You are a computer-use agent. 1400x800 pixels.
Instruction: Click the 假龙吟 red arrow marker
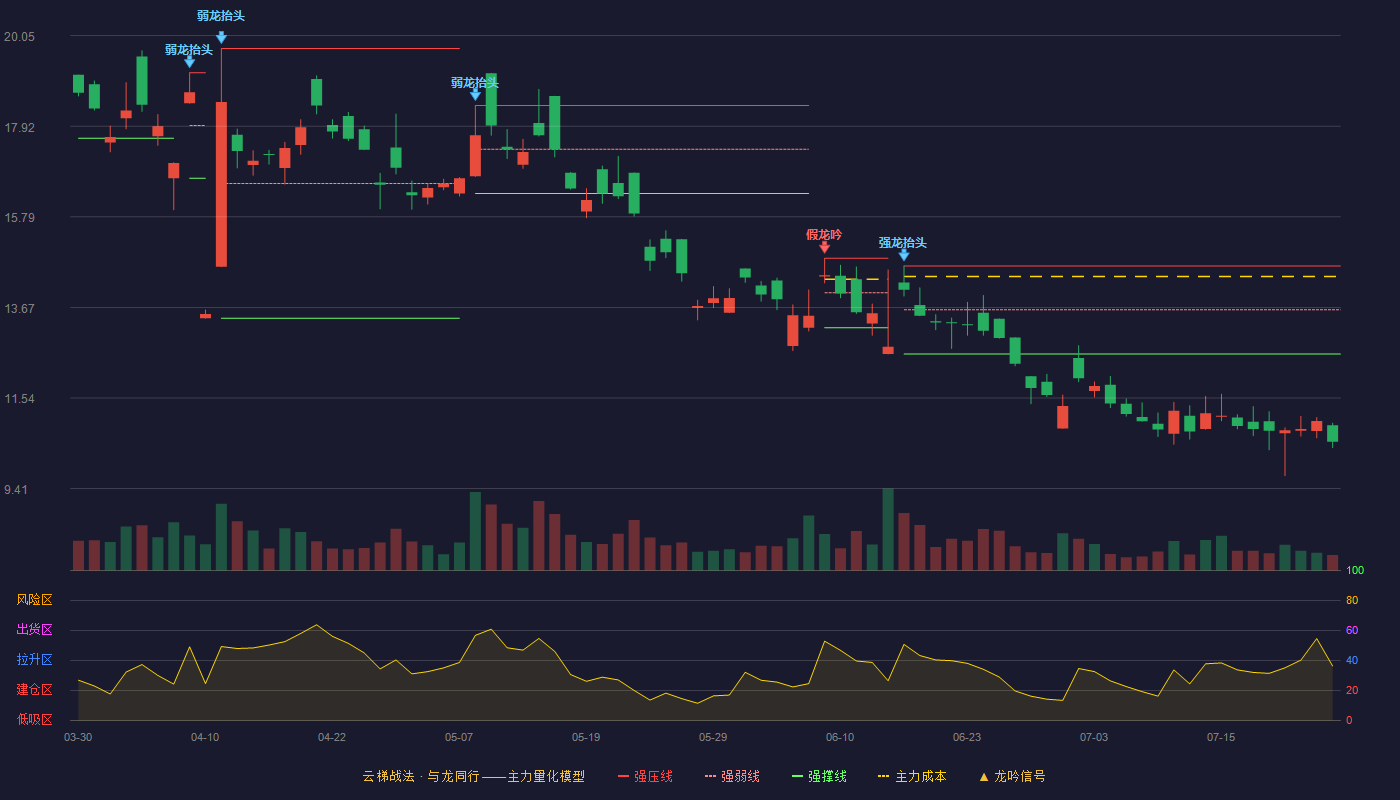[x=824, y=247]
